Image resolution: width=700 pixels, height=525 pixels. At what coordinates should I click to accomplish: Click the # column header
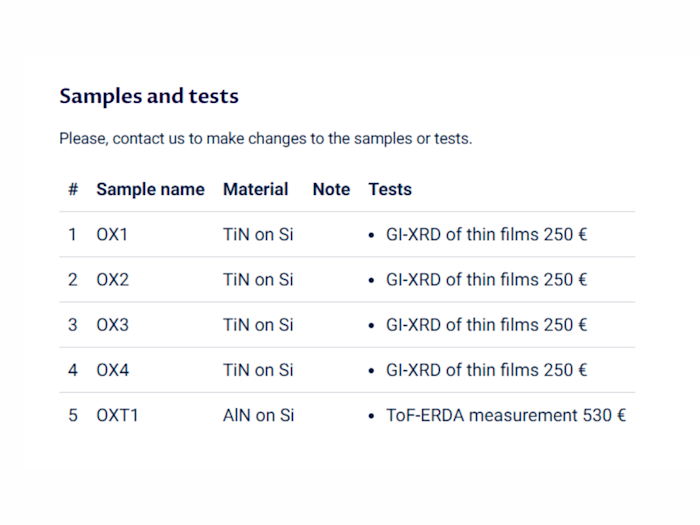[x=73, y=189]
